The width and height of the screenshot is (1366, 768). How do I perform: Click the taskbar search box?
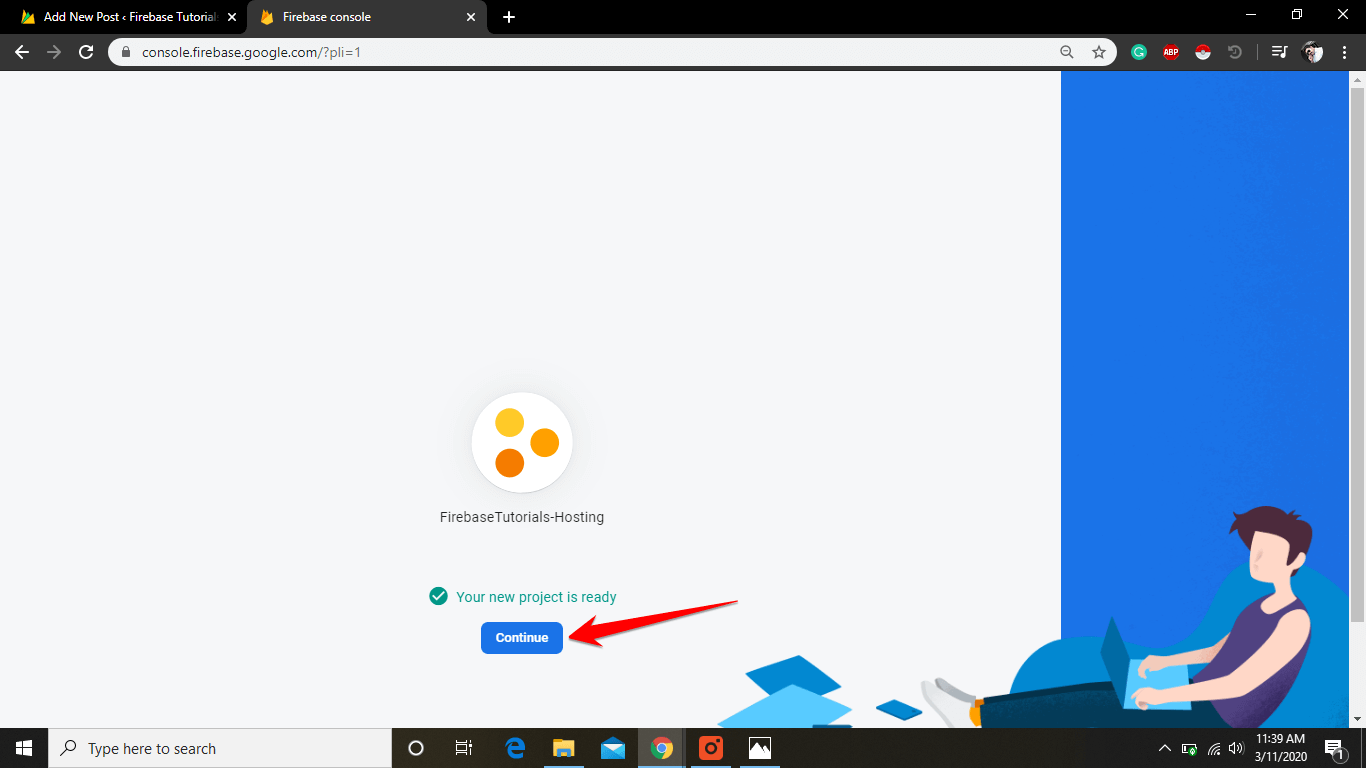[x=220, y=748]
